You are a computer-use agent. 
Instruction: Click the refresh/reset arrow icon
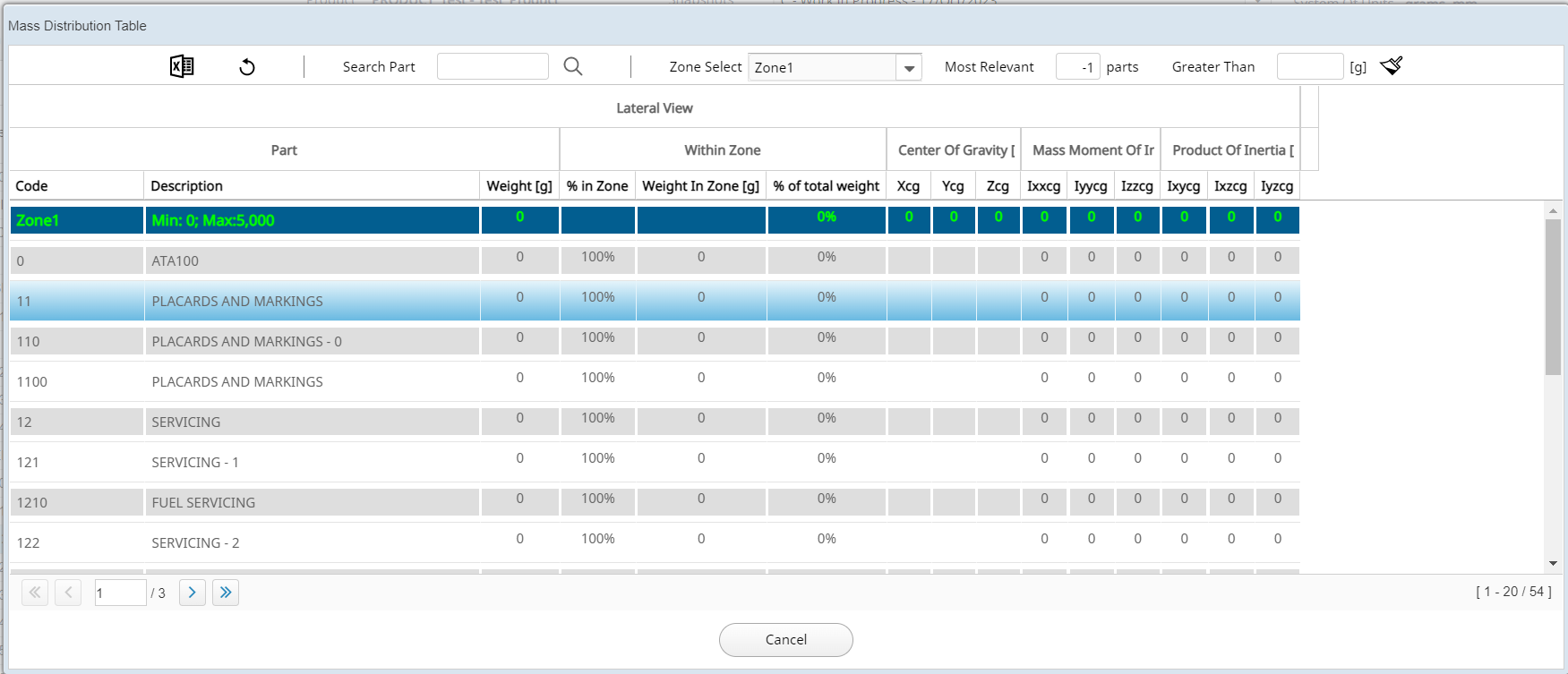coord(247,67)
